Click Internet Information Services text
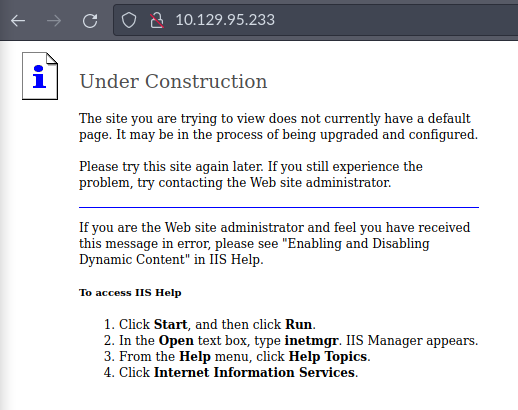The width and height of the screenshot is (518, 410). (254, 372)
